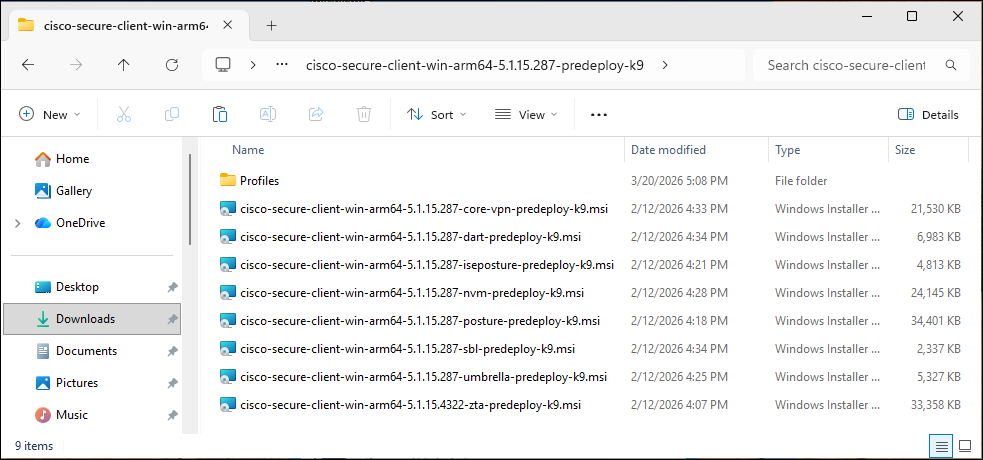Image resolution: width=983 pixels, height=460 pixels.
Task: Click the Delete trash icon
Action: click(364, 114)
